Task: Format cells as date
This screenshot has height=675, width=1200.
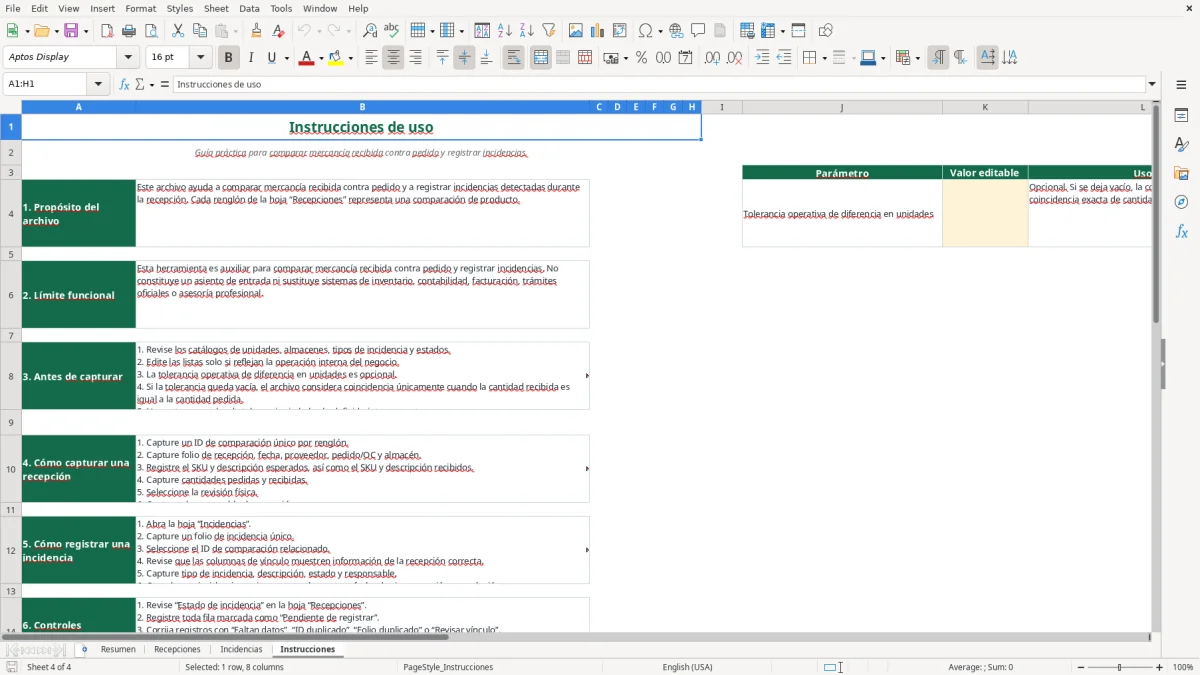Action: click(685, 58)
